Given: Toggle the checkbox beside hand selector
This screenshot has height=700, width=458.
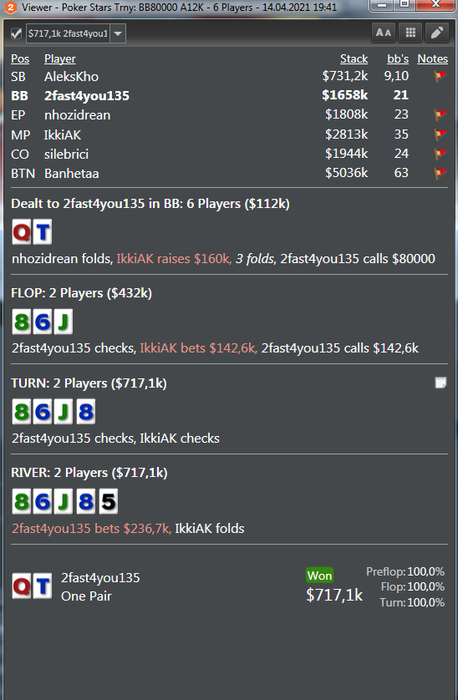Looking at the screenshot, I should (x=17, y=33).
